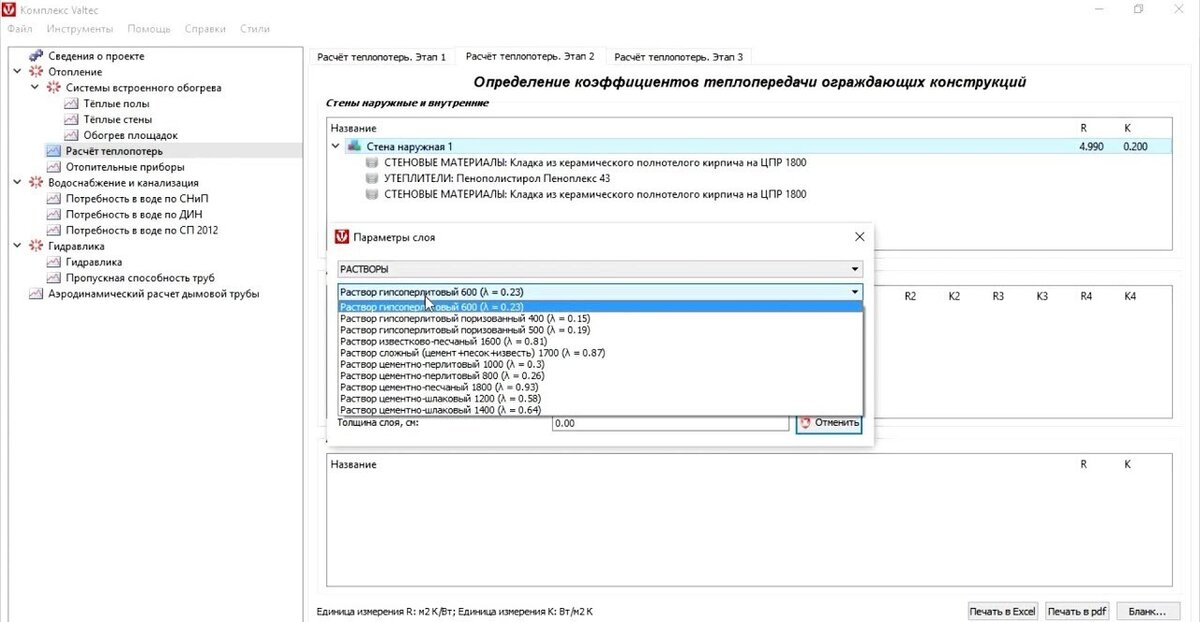1200x622 pixels.
Task: Switch to Расчёт теплопотерь. Этап 3 tab
Action: [x=677, y=57]
